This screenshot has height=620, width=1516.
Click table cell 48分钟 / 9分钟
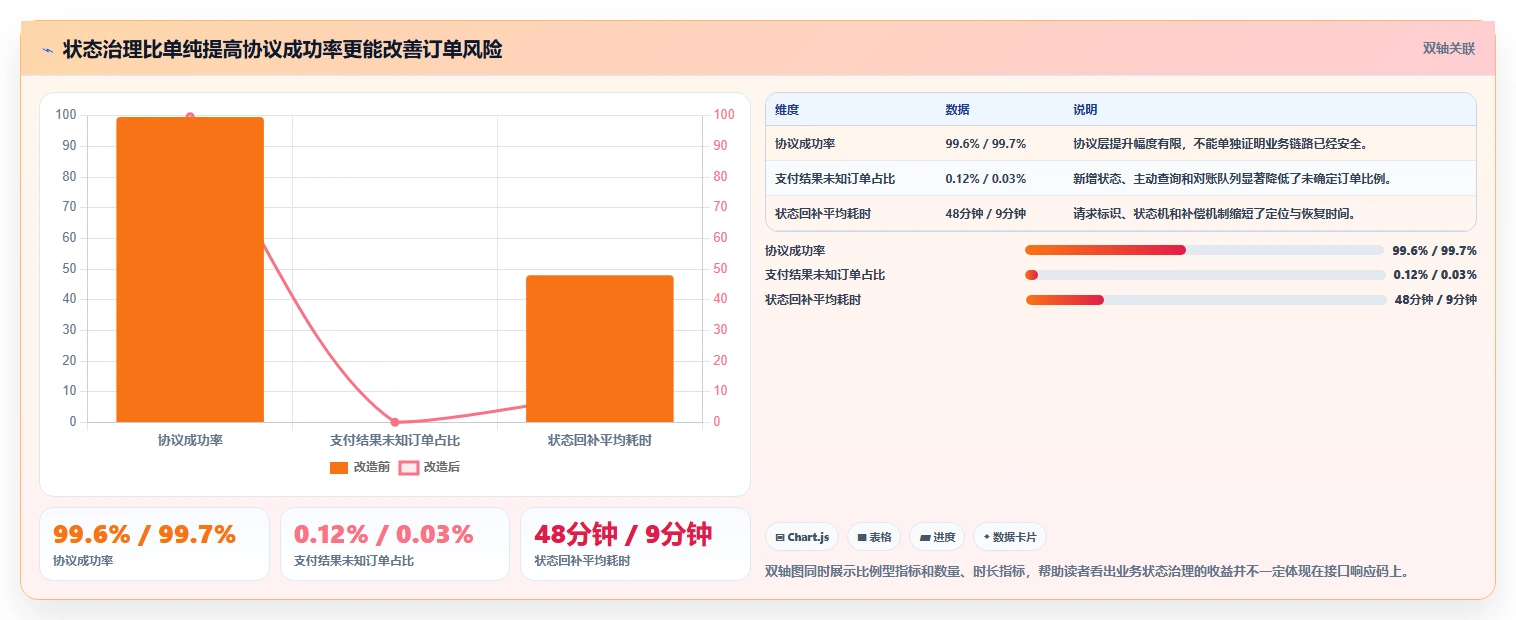986,214
